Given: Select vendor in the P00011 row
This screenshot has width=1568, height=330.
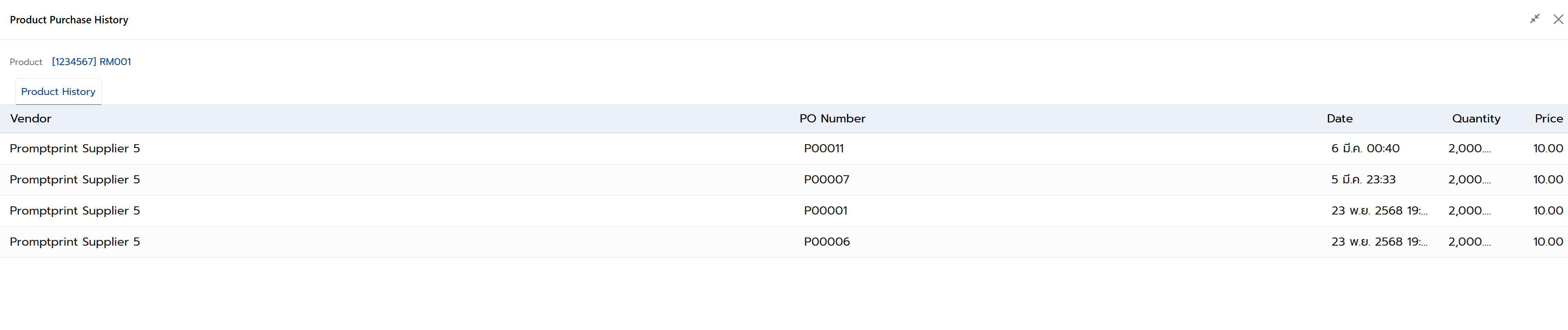Looking at the screenshot, I should (75, 148).
